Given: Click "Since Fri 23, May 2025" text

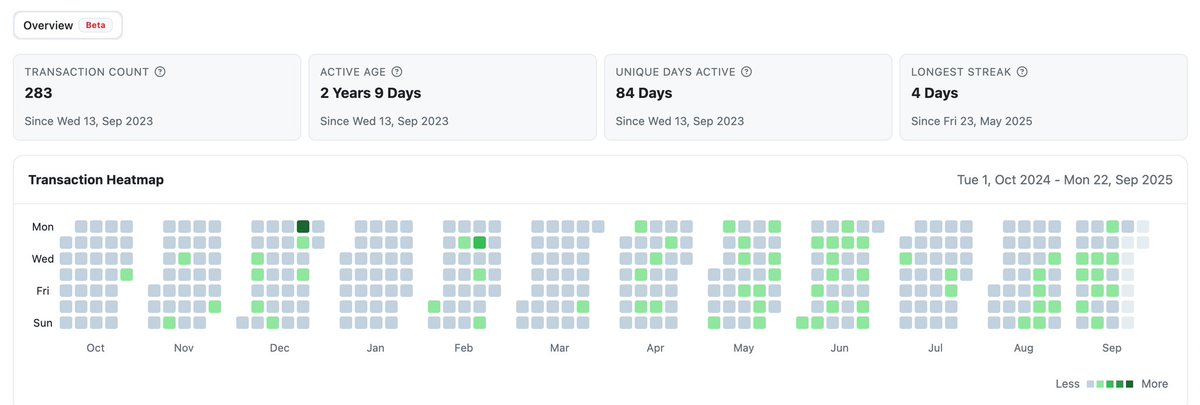Looking at the screenshot, I should coord(971,121).
